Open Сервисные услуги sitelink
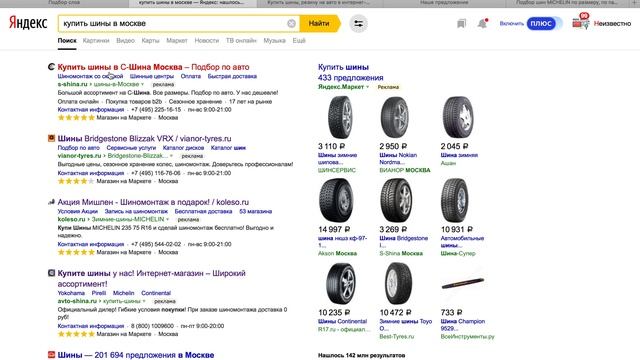The height and width of the screenshot is (360, 640). pyautogui.click(x=131, y=148)
